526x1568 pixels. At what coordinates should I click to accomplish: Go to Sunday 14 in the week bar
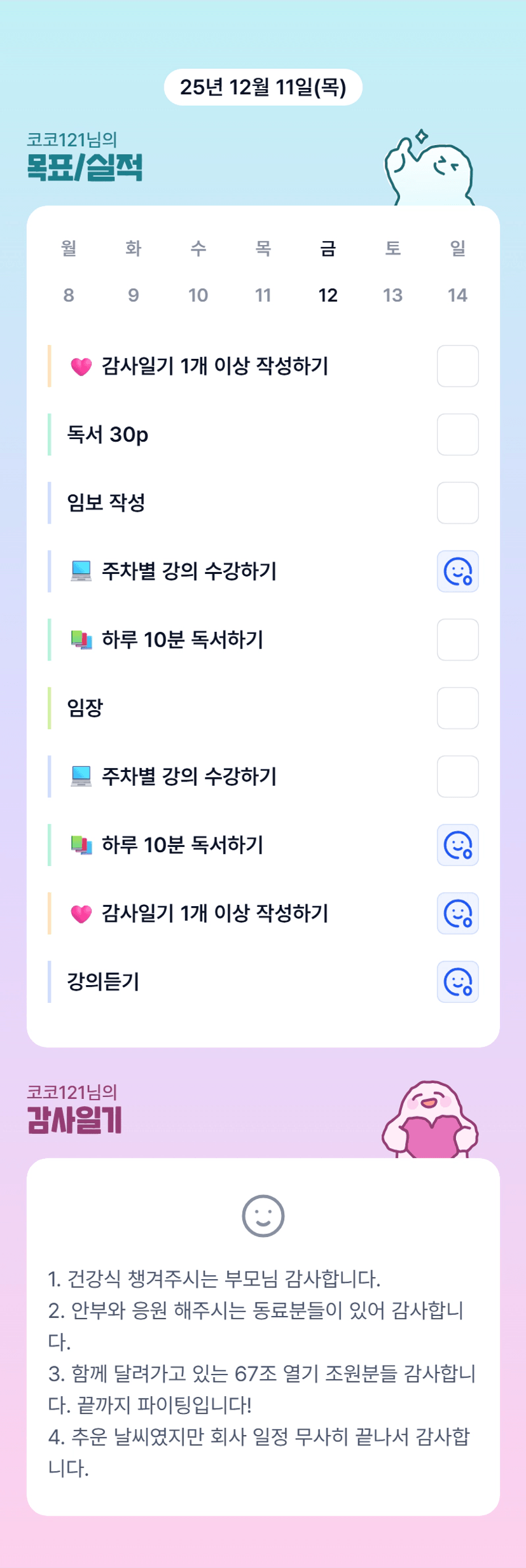tap(457, 295)
